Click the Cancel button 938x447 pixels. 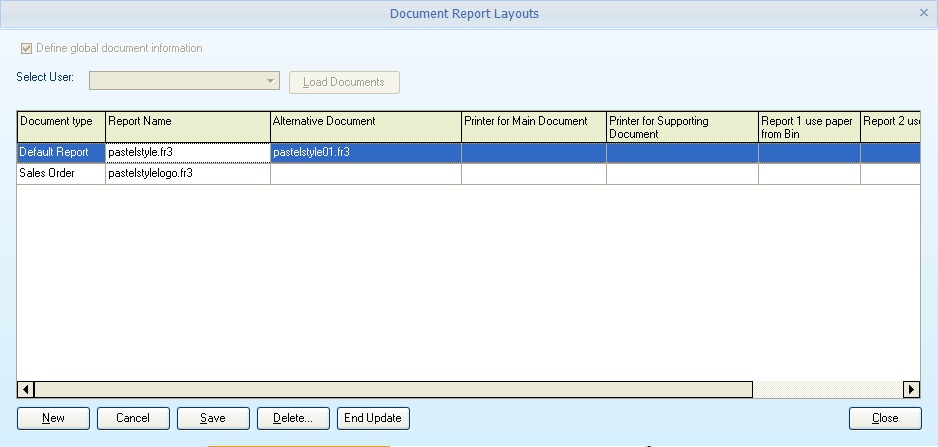(x=133, y=418)
